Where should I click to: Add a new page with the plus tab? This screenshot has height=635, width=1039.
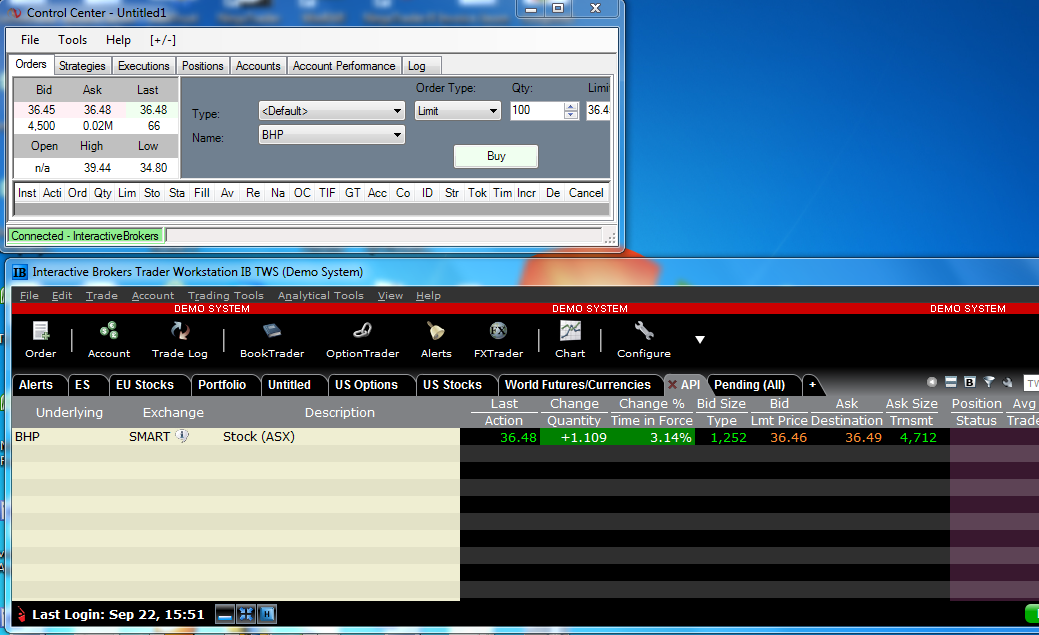click(x=812, y=384)
